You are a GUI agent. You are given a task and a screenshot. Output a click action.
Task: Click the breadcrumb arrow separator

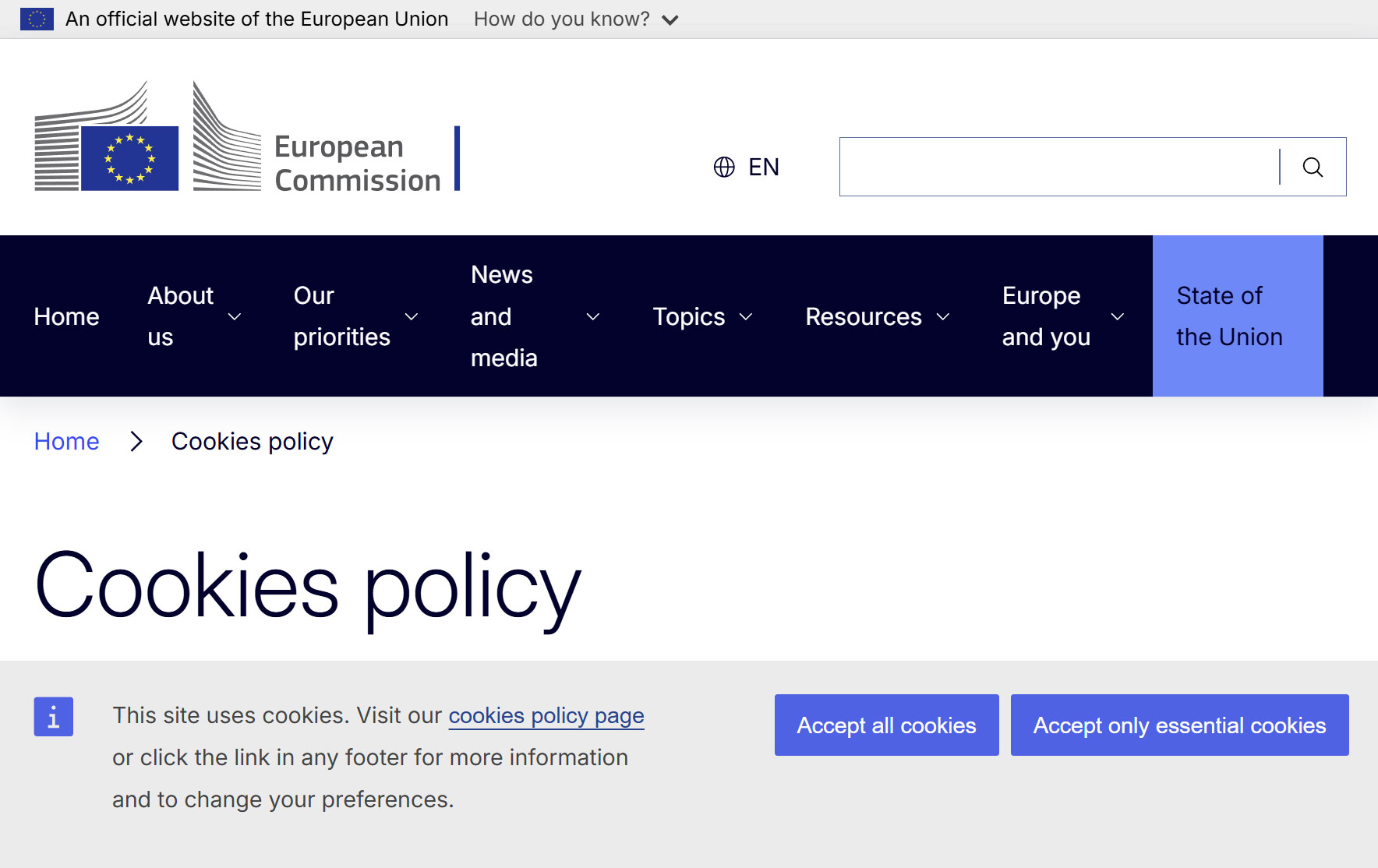pos(136,442)
